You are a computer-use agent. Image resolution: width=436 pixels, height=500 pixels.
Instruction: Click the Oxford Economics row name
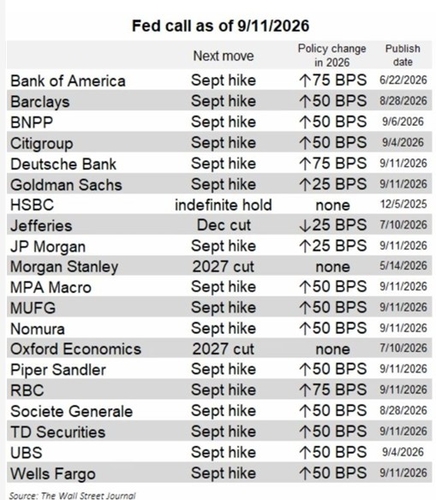pyautogui.click(x=76, y=349)
